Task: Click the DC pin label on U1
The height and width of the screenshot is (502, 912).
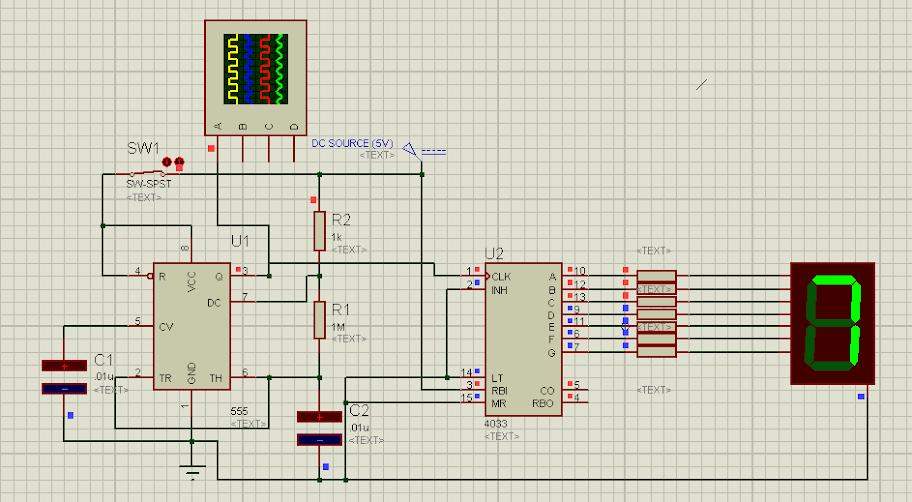Action: (214, 303)
